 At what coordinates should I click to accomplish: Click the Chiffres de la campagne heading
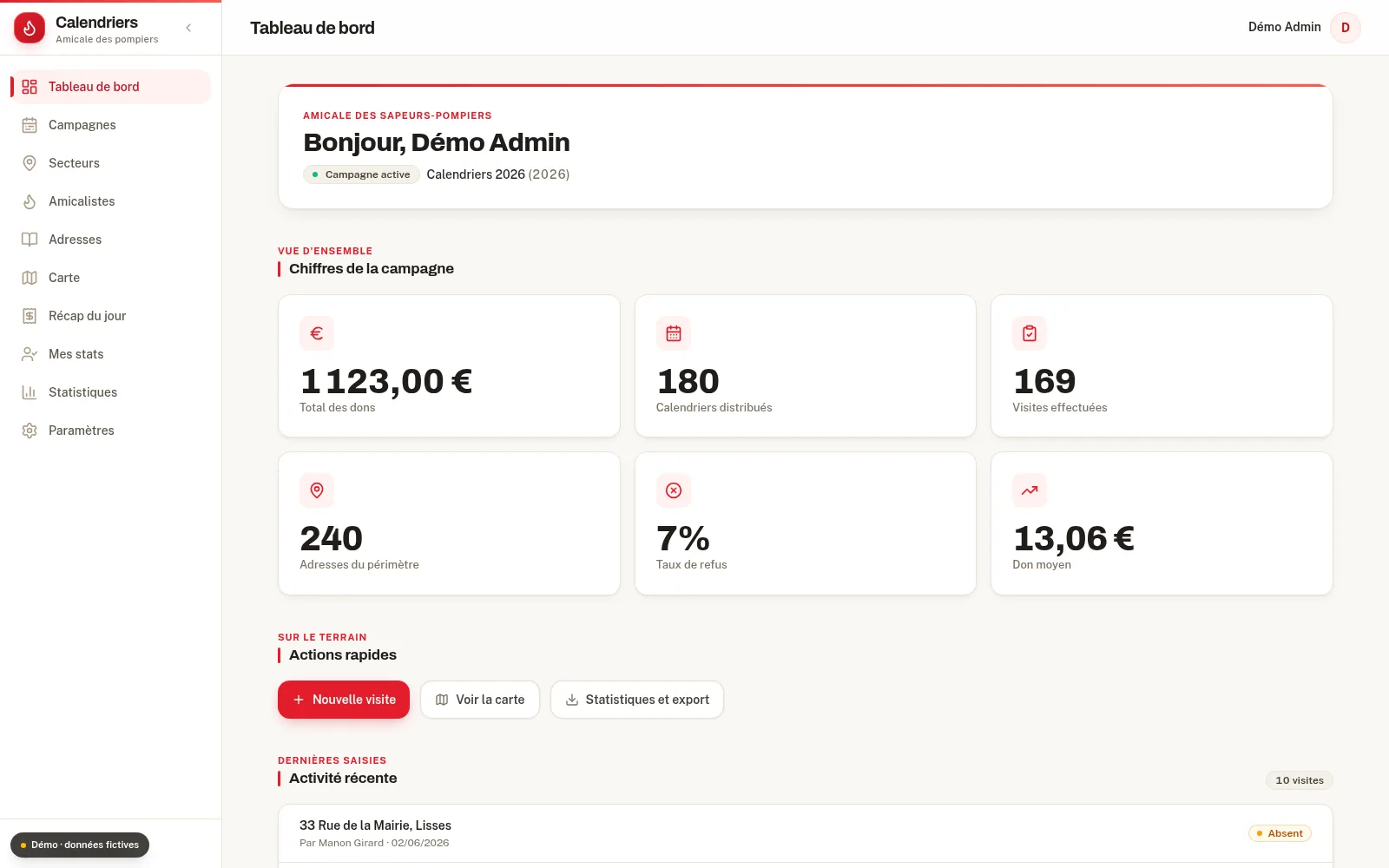pyautogui.click(x=372, y=269)
